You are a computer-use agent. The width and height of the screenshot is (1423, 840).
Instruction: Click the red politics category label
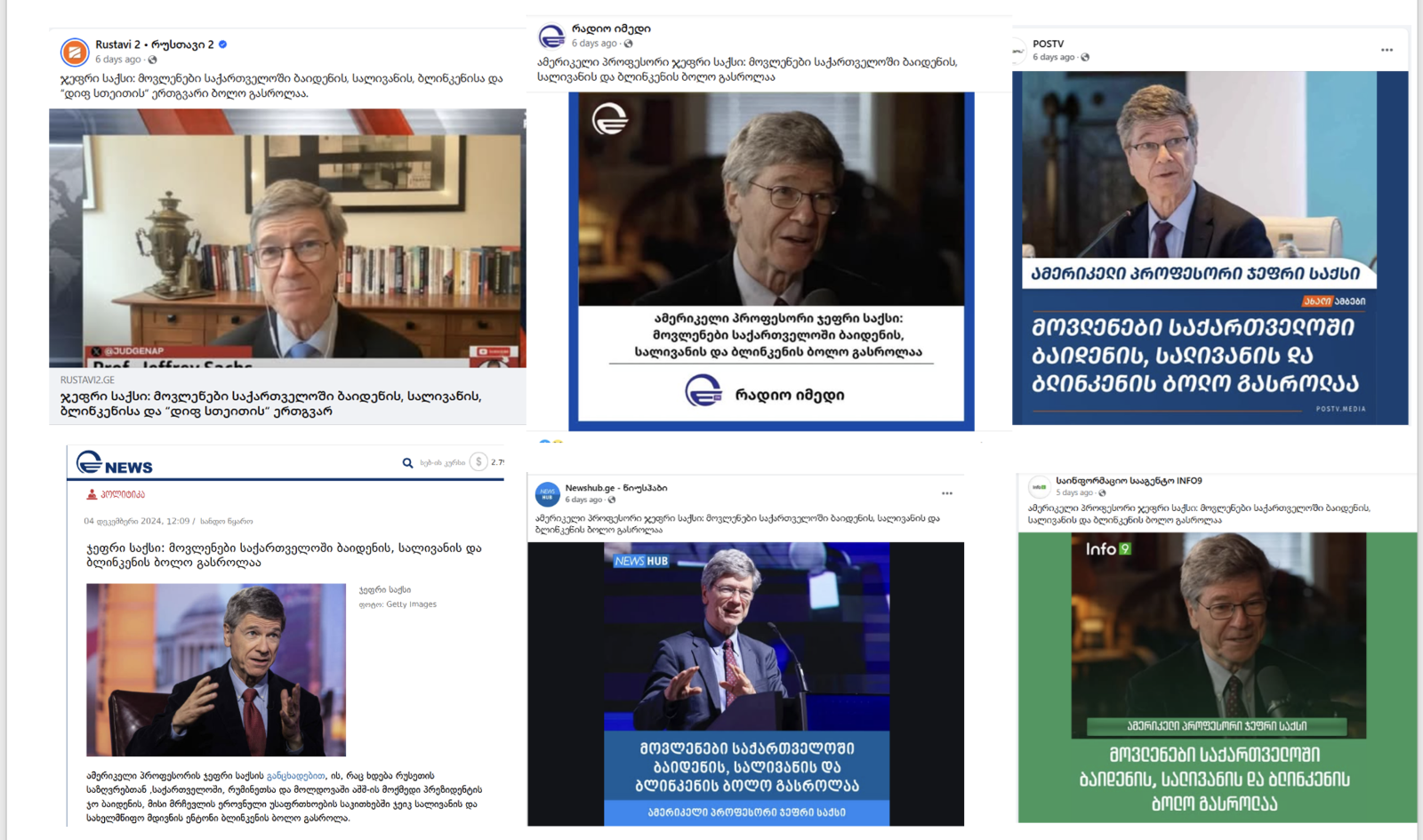116,494
